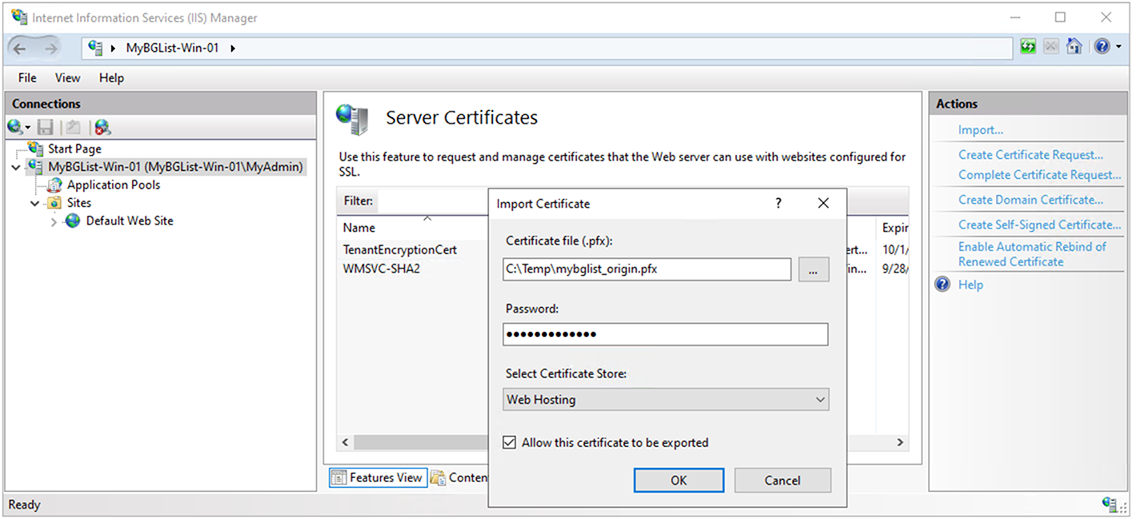Click the MyBGList-Win-01 address bar breadcrumb

(x=172, y=48)
